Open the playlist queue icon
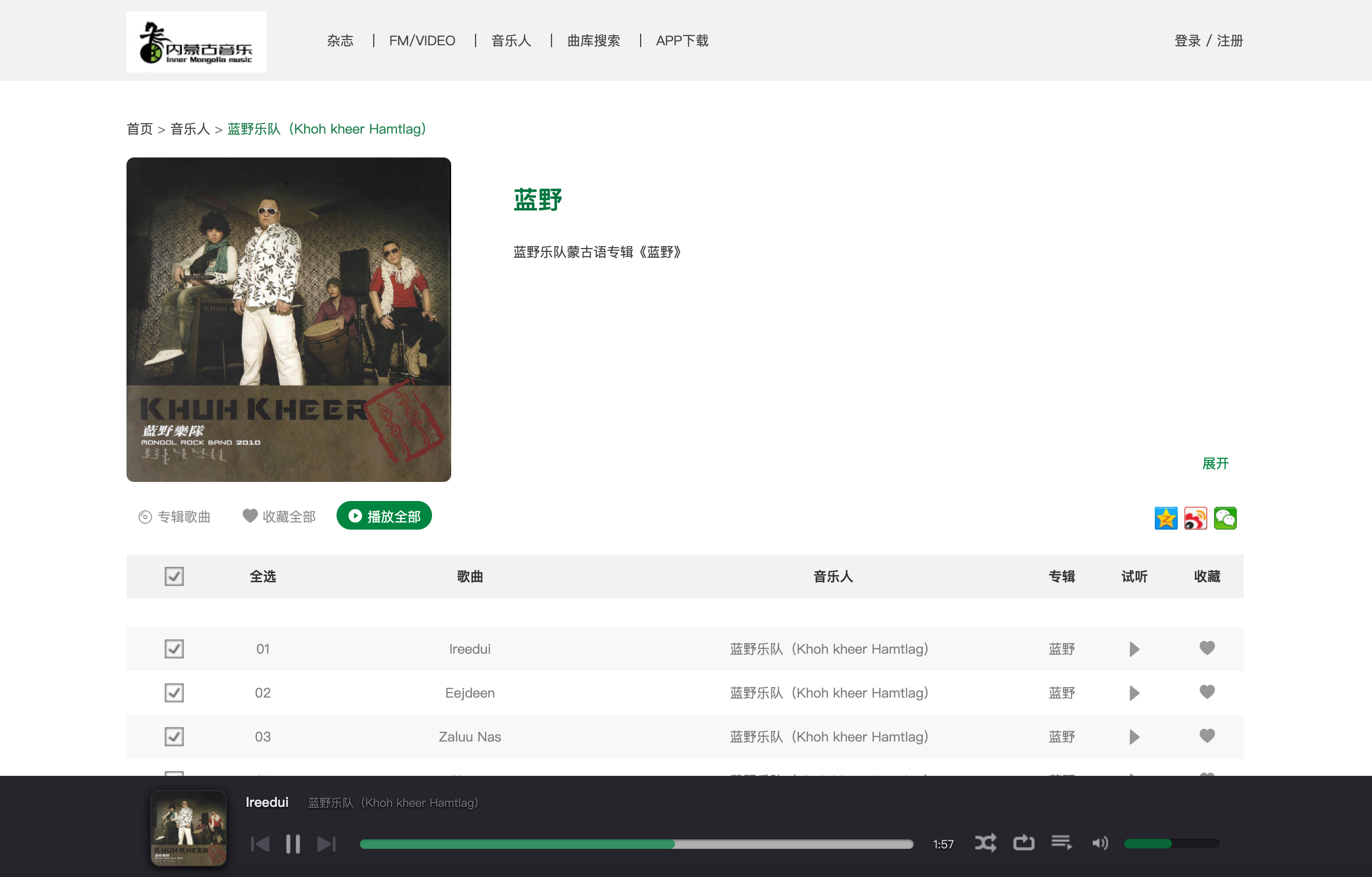The height and width of the screenshot is (877, 1372). click(1061, 842)
